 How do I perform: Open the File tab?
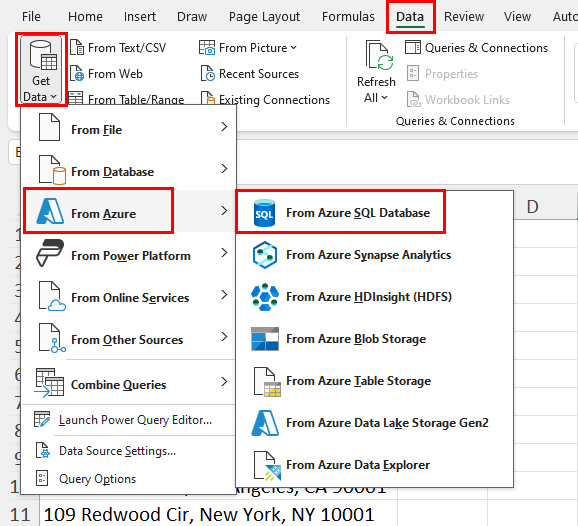click(x=31, y=17)
